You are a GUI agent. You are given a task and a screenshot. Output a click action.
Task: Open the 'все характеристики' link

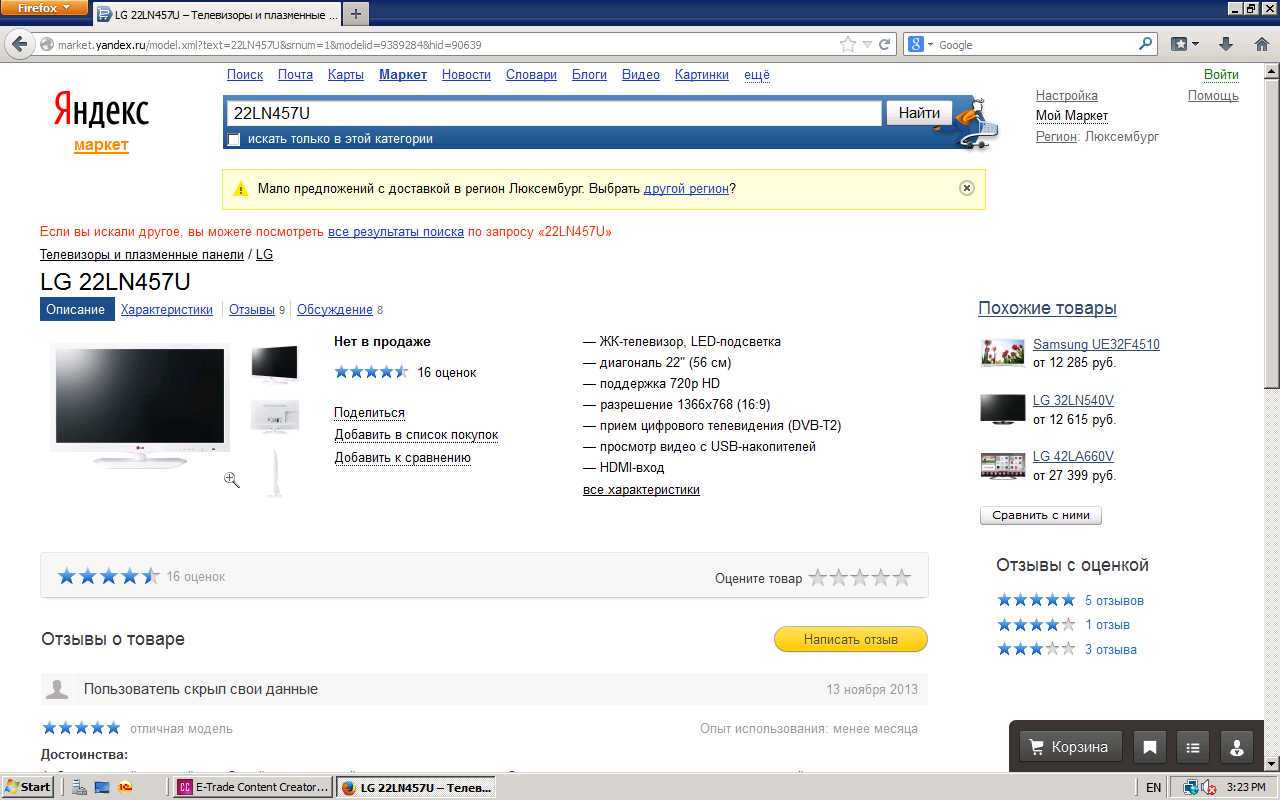pyautogui.click(x=641, y=490)
